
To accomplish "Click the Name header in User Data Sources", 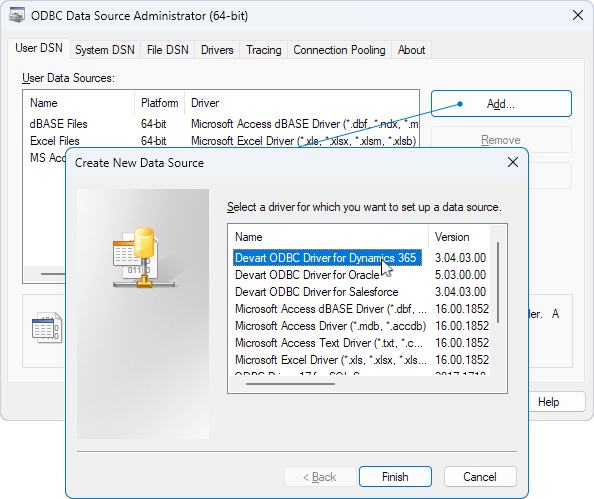I will click(79, 103).
